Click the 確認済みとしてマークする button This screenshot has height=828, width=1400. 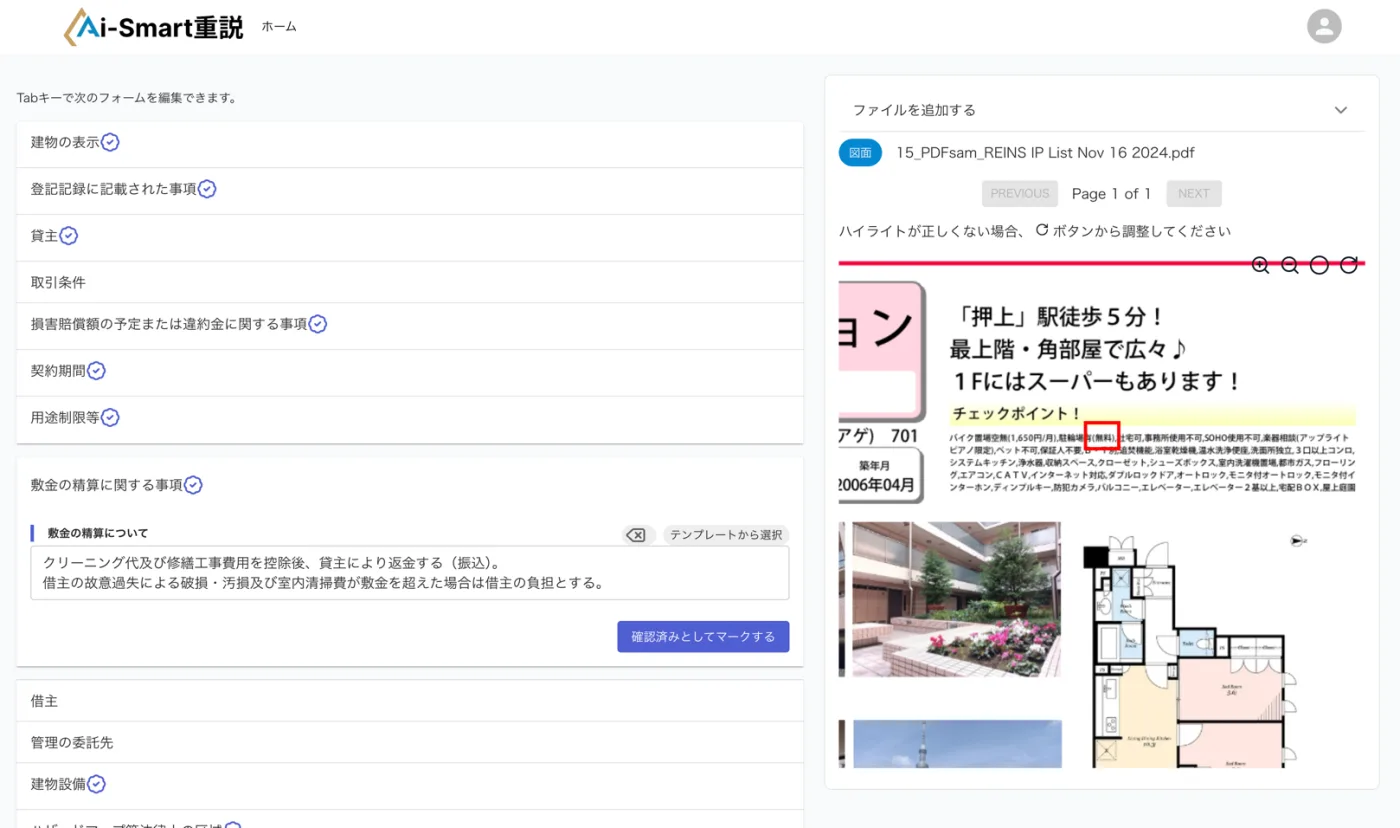703,636
